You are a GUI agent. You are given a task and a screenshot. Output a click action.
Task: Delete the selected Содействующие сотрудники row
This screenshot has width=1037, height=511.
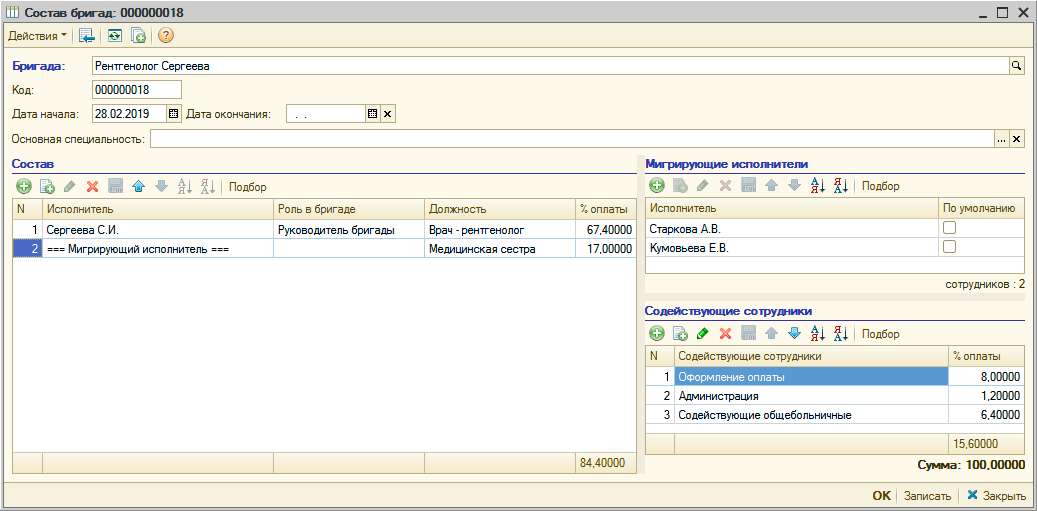coord(726,334)
